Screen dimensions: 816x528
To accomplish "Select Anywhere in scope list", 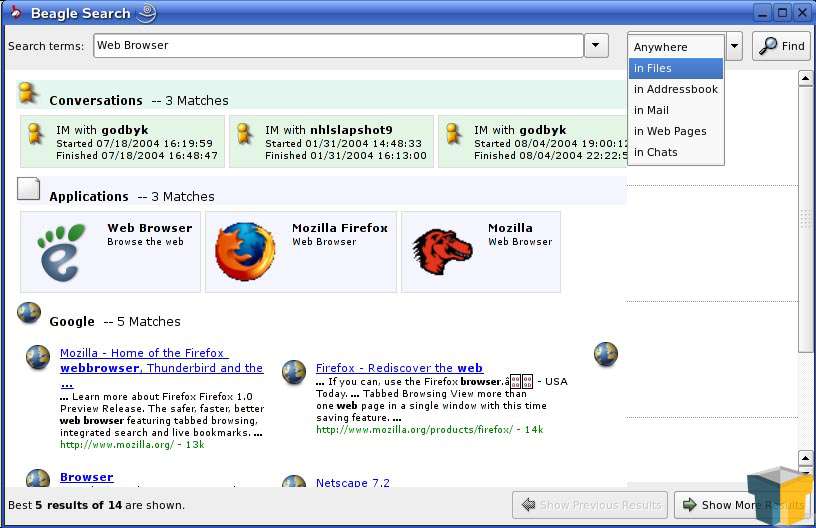I will click(x=675, y=47).
